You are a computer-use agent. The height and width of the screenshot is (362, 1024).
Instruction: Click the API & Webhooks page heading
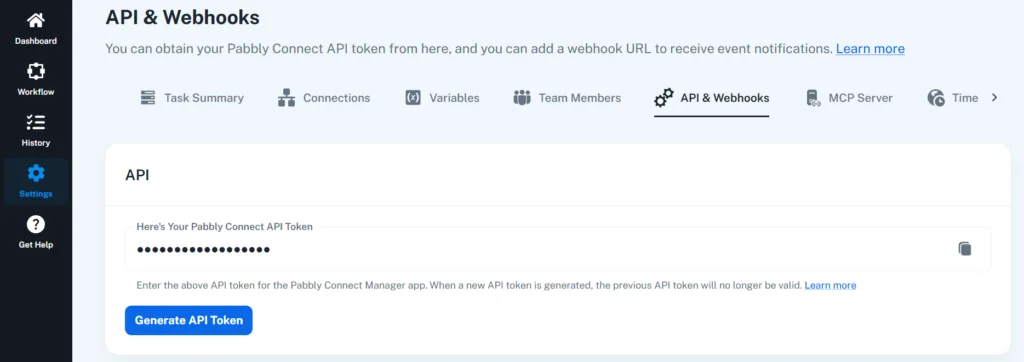(x=182, y=18)
